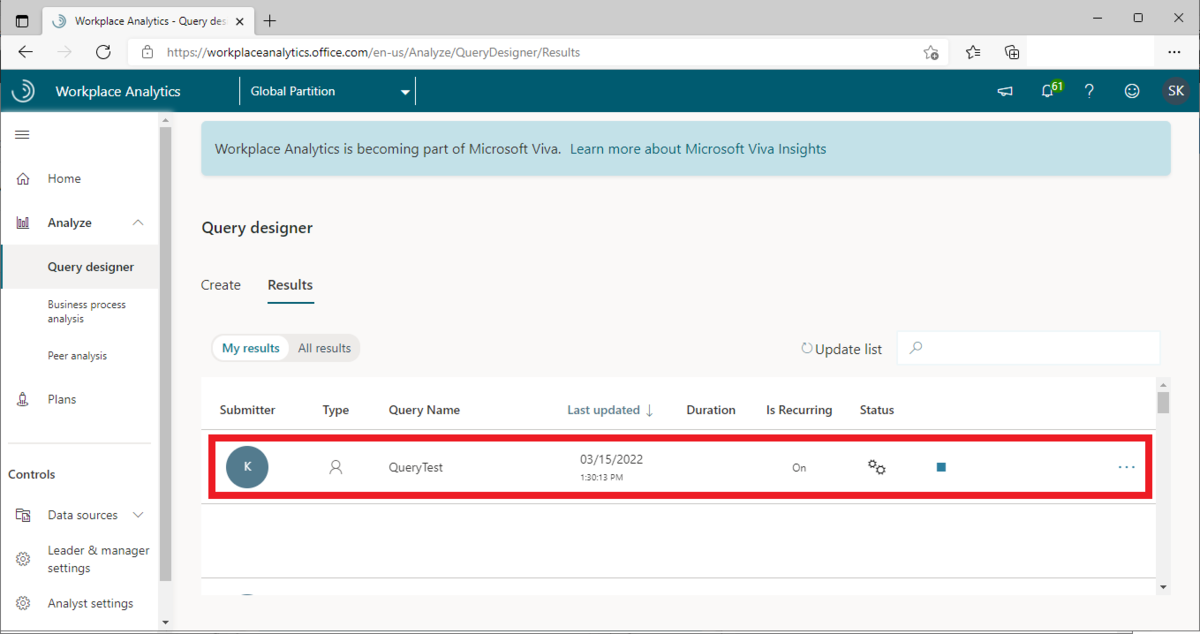Screen dimensions: 1200x634
Task: Open Business process analysis
Action: coord(87,311)
